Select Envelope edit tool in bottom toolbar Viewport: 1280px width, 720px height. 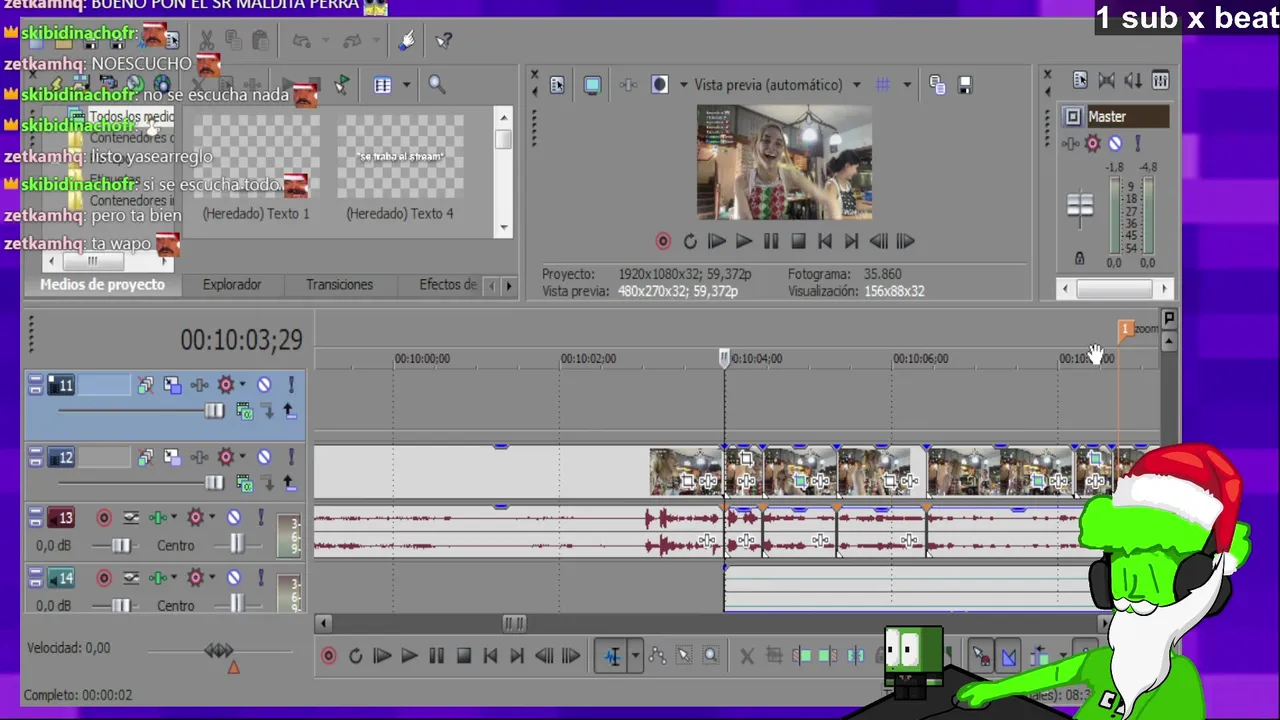coord(658,656)
